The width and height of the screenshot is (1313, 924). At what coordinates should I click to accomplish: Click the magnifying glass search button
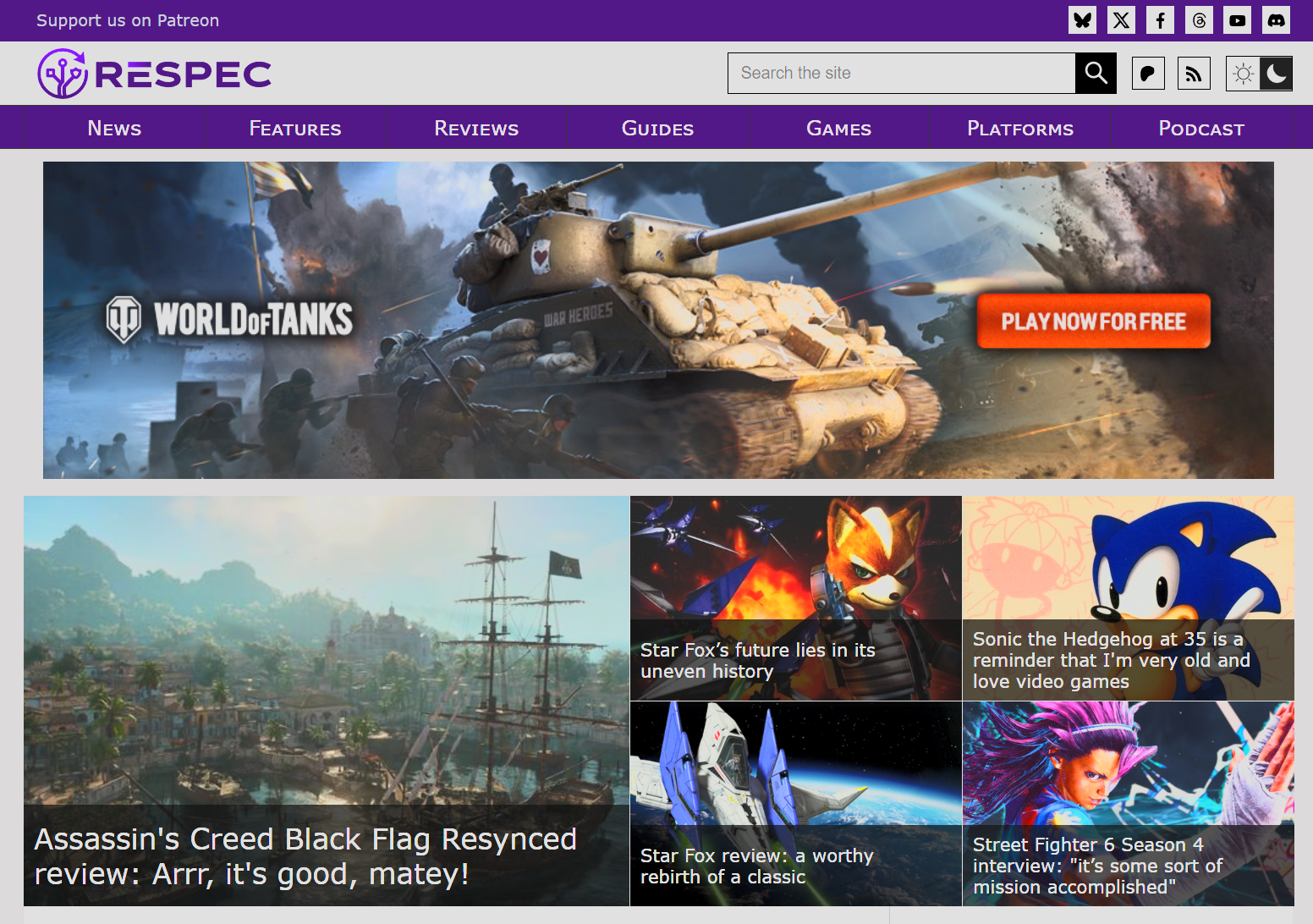1096,74
